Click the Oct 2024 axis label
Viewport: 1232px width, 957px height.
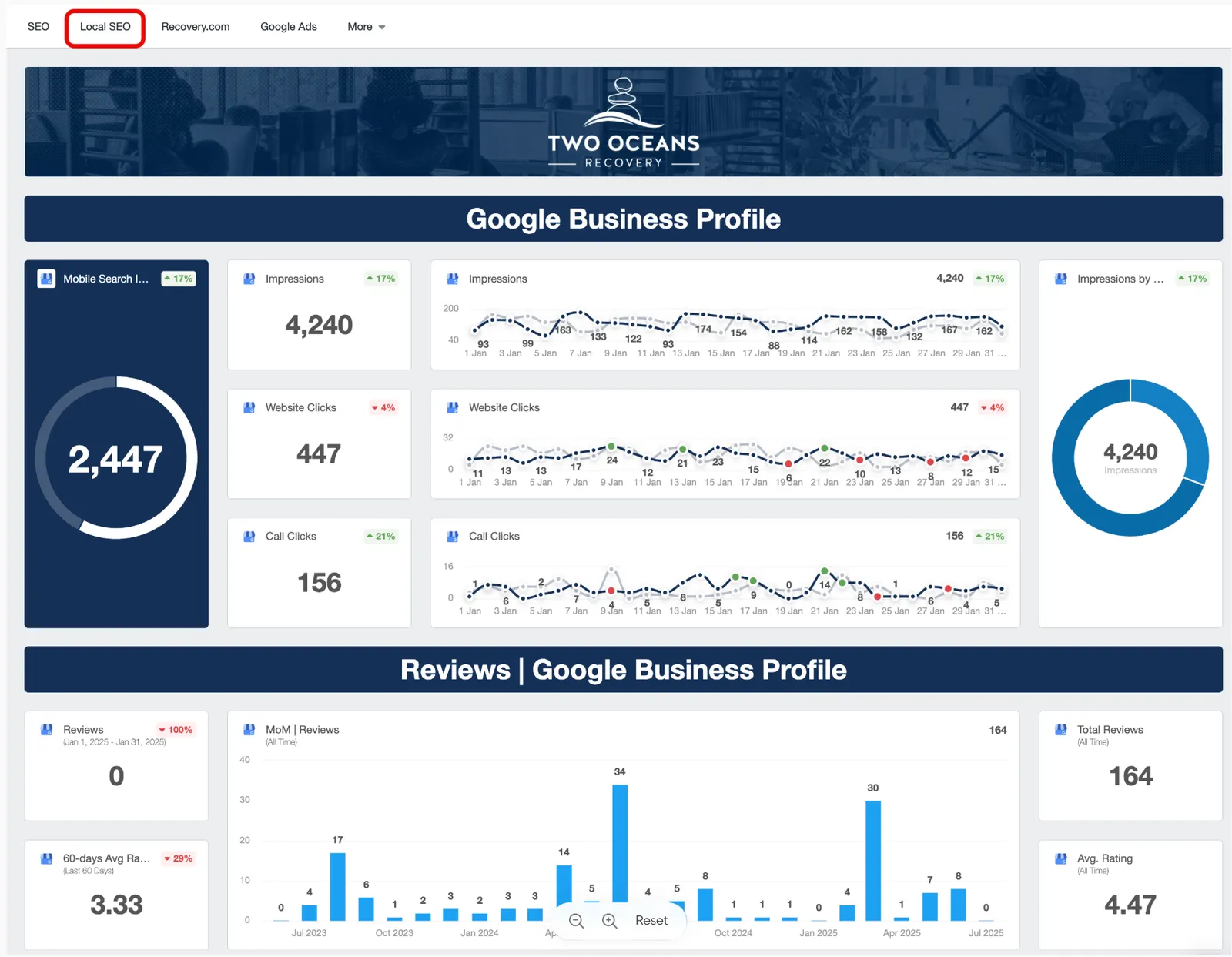coord(732,933)
